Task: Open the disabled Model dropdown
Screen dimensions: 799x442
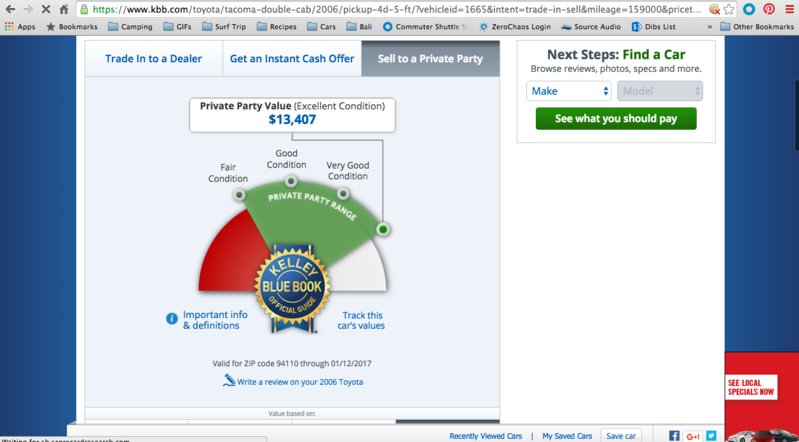Action: [x=660, y=91]
